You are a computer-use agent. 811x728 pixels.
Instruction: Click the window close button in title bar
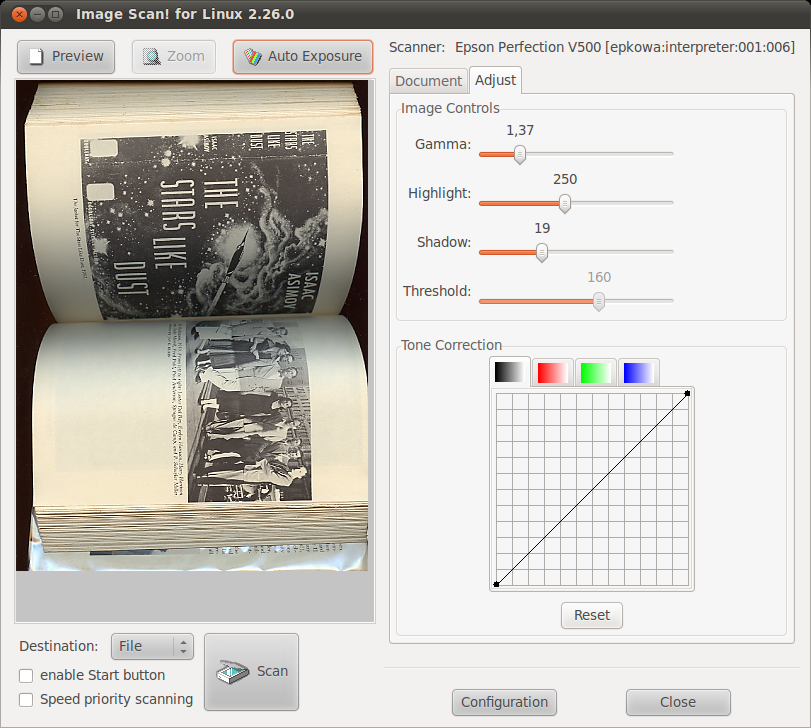pyautogui.click(x=19, y=14)
